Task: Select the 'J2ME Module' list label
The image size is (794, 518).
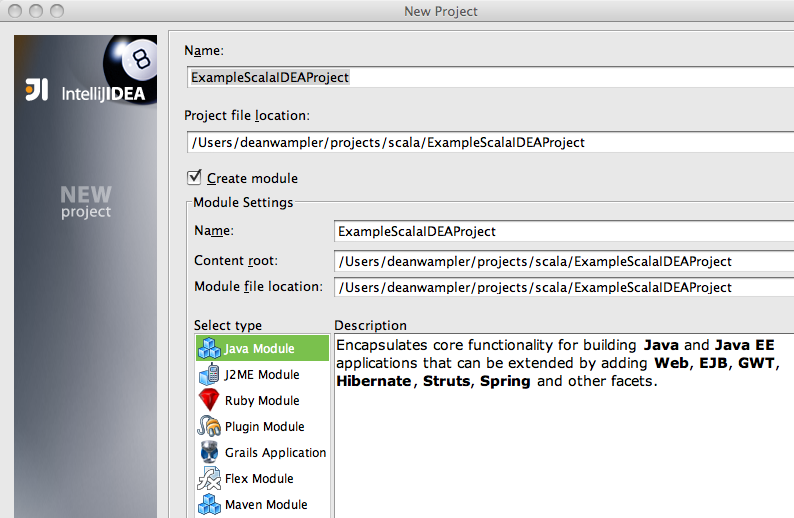Action: (262, 375)
